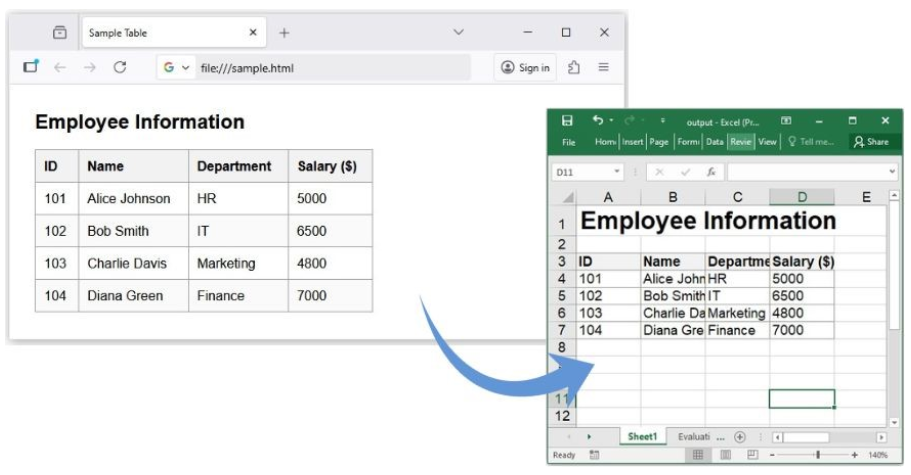Screen dimensions: 911x475
Task: Click the Insert Function fx icon
Action: point(711,172)
